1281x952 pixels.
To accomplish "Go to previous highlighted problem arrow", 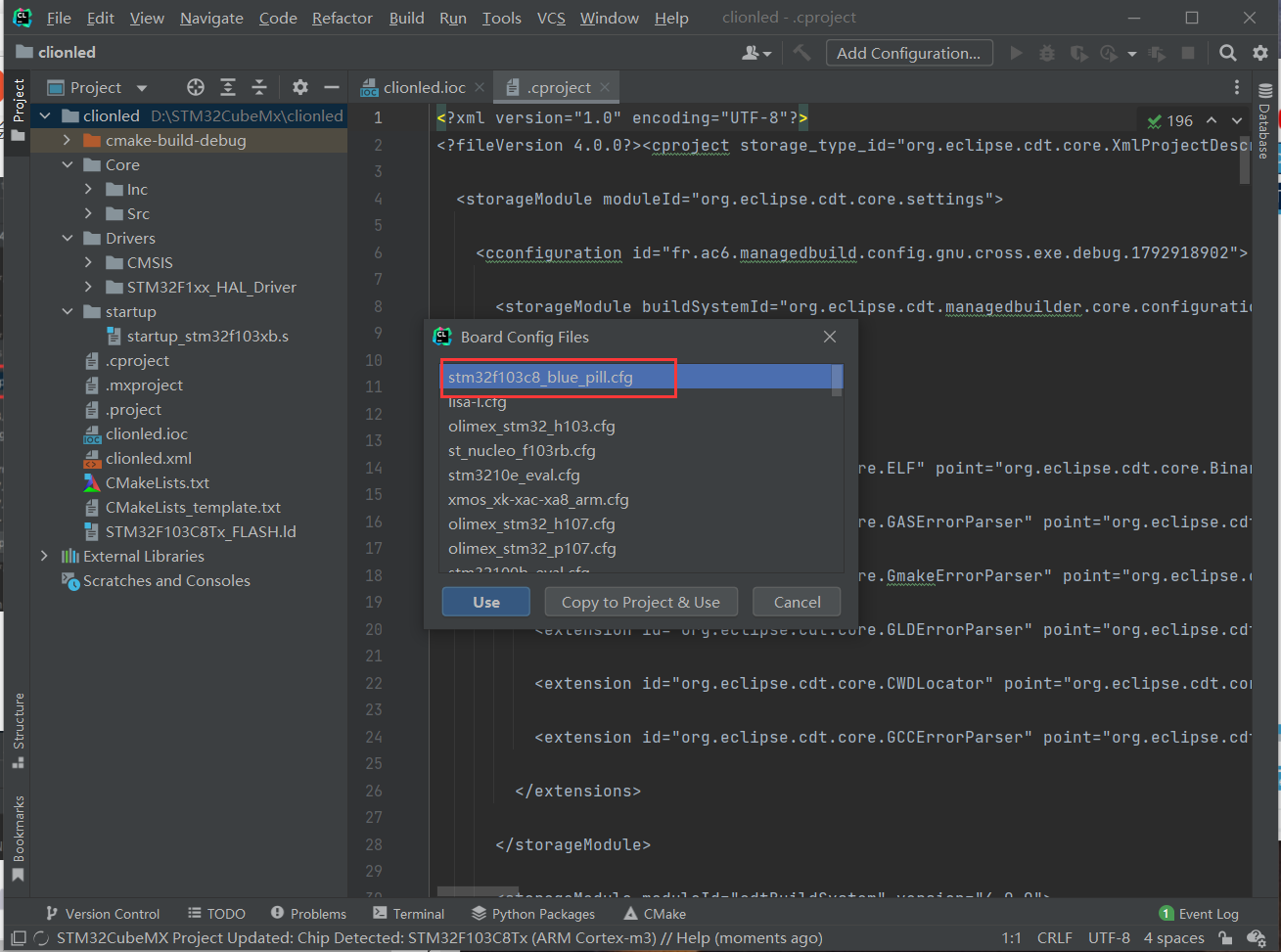I will tap(1212, 120).
